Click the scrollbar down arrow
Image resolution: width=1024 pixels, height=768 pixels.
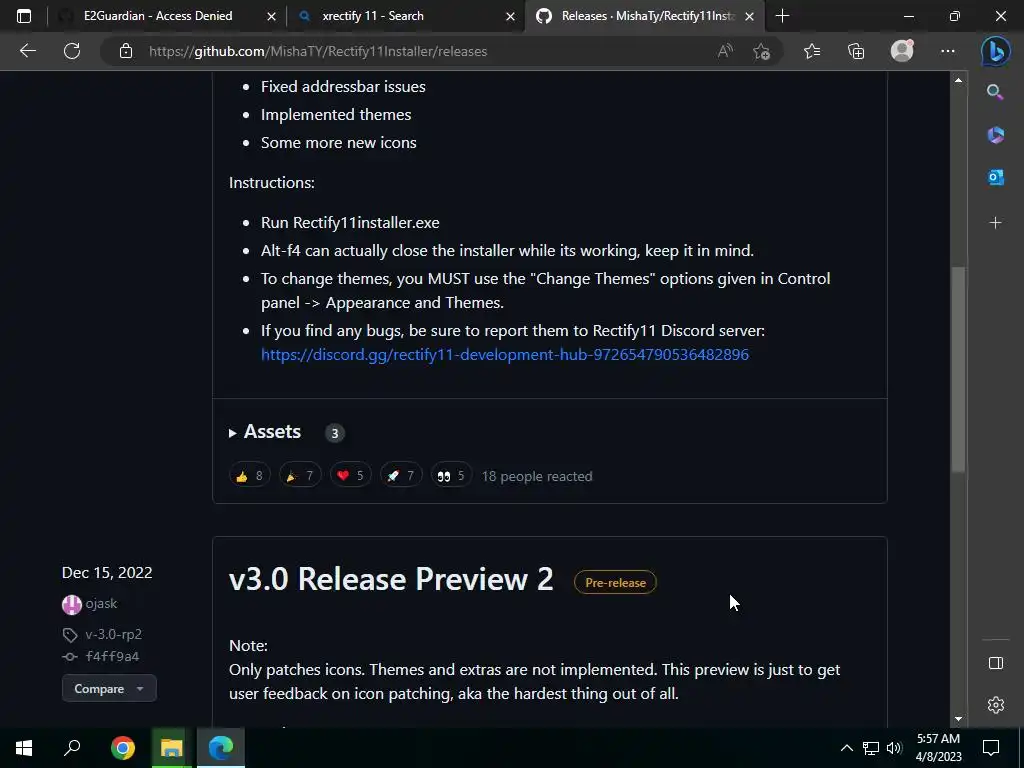coord(958,719)
